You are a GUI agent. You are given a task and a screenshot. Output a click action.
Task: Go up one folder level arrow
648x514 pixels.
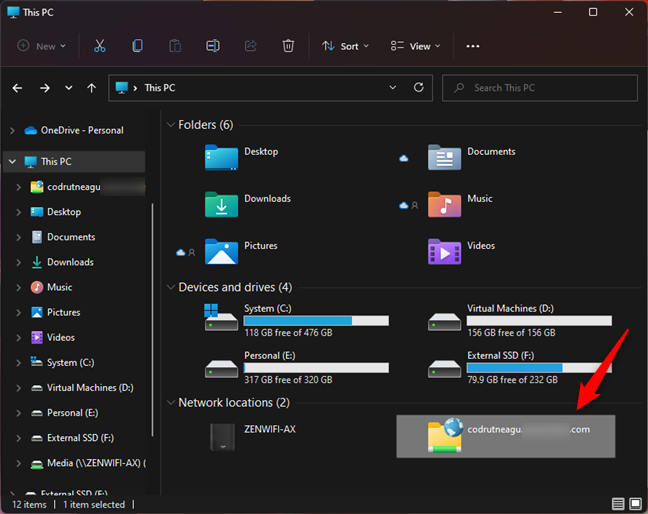point(92,88)
